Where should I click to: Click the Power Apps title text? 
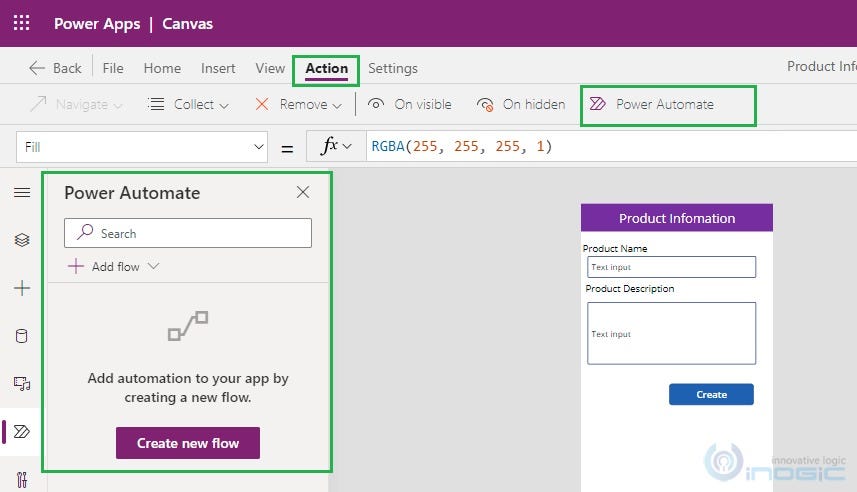point(97,24)
